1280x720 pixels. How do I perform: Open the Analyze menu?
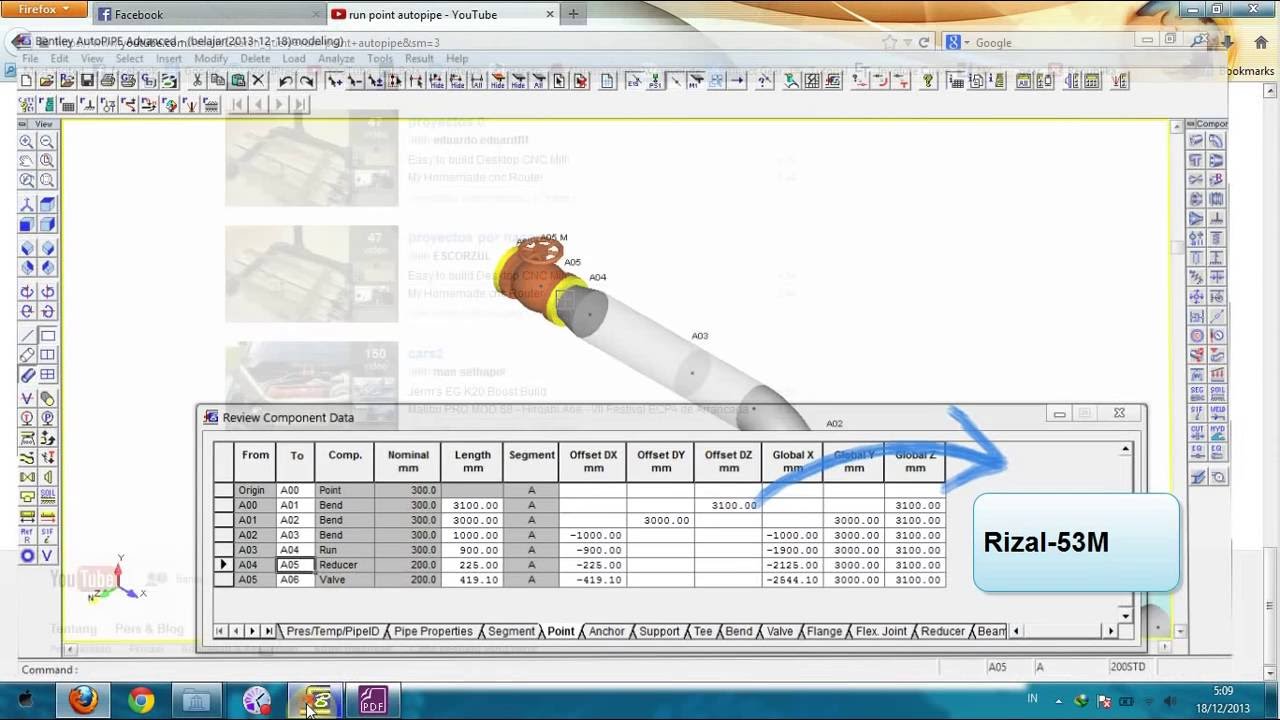pyautogui.click(x=337, y=59)
